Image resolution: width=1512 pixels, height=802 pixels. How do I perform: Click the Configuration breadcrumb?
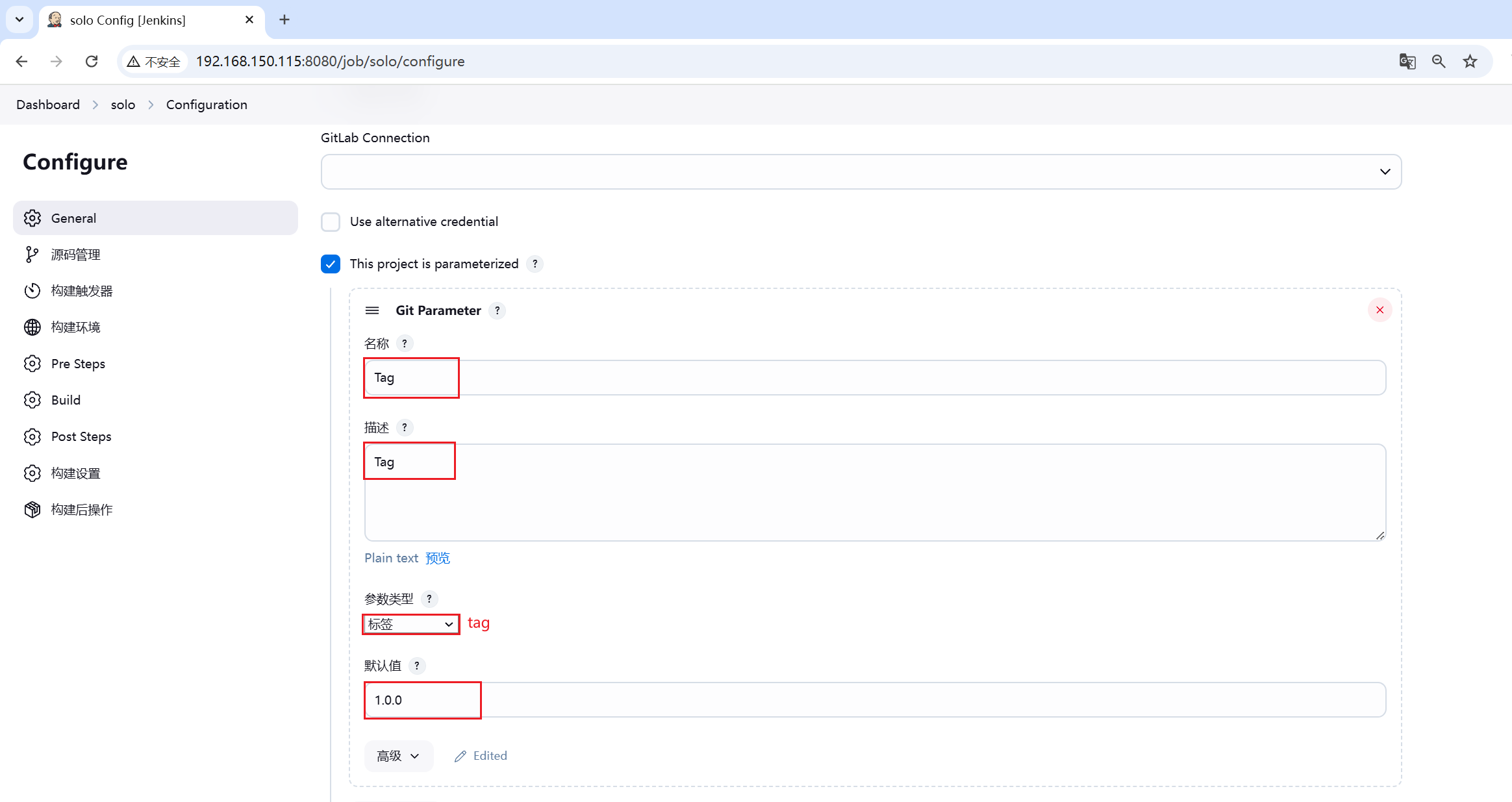pyautogui.click(x=207, y=105)
